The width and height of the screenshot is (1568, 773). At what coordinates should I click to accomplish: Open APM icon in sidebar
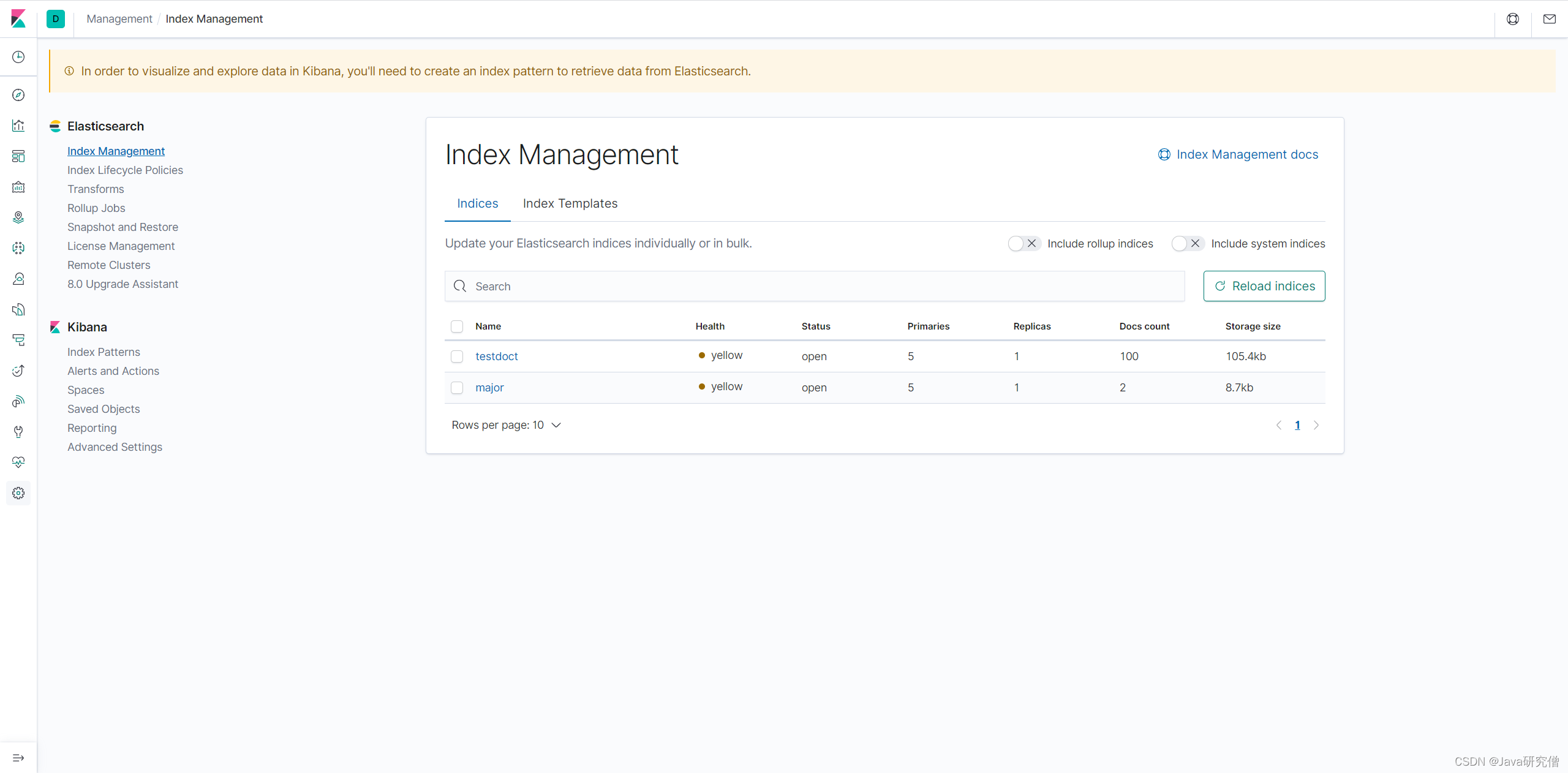click(x=18, y=340)
